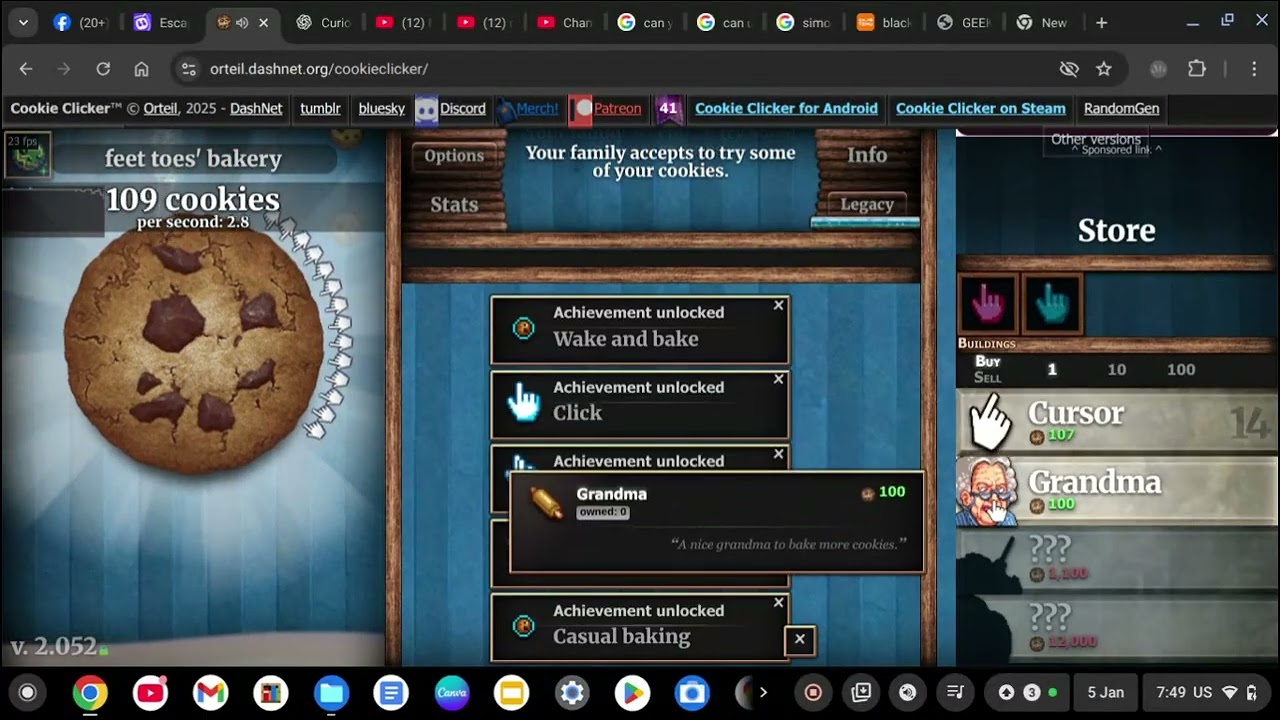Open the Info menu
This screenshot has width=1280, height=720.
[867, 155]
